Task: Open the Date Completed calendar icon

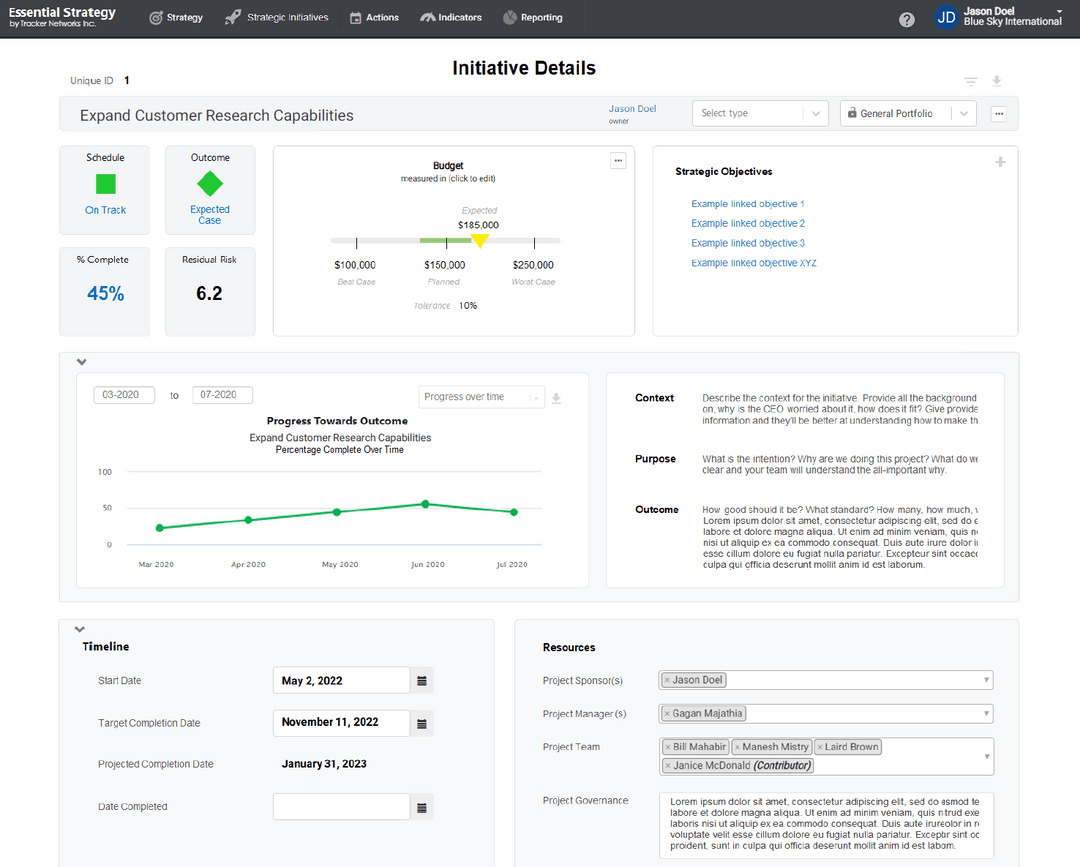Action: [x=421, y=806]
